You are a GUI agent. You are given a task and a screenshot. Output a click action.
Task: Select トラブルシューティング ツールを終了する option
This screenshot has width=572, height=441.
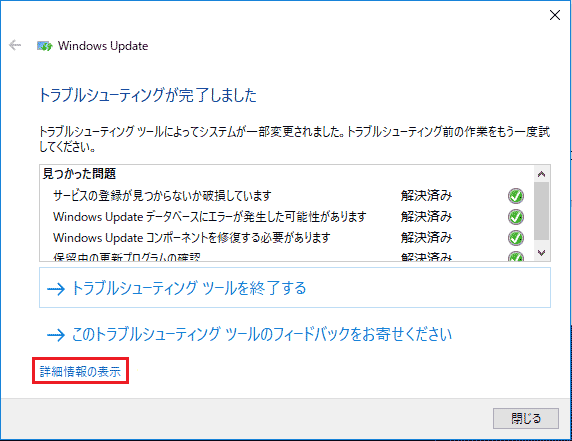coord(295,287)
